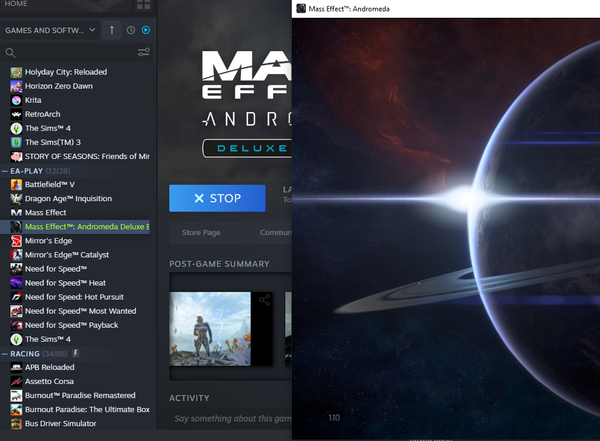Open Games and Software filter dropdown
600x441 pixels.
tap(50, 30)
